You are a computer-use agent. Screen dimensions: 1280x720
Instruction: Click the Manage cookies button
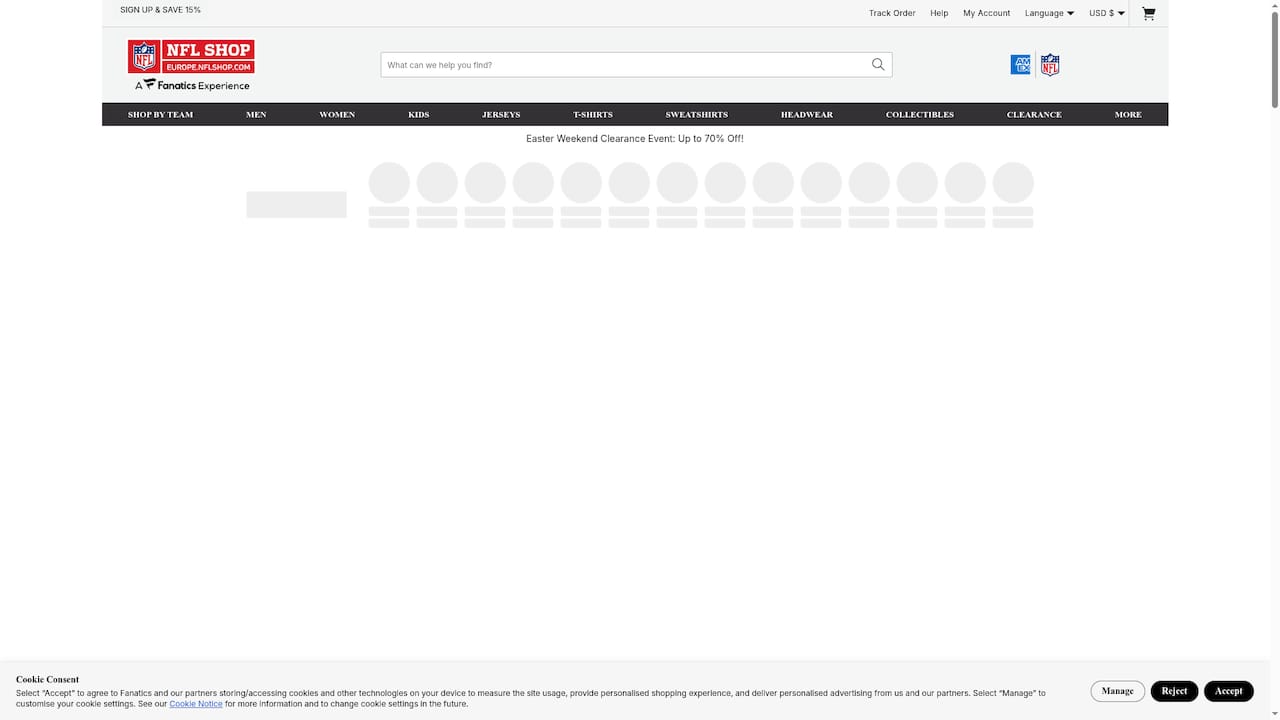pos(1118,691)
